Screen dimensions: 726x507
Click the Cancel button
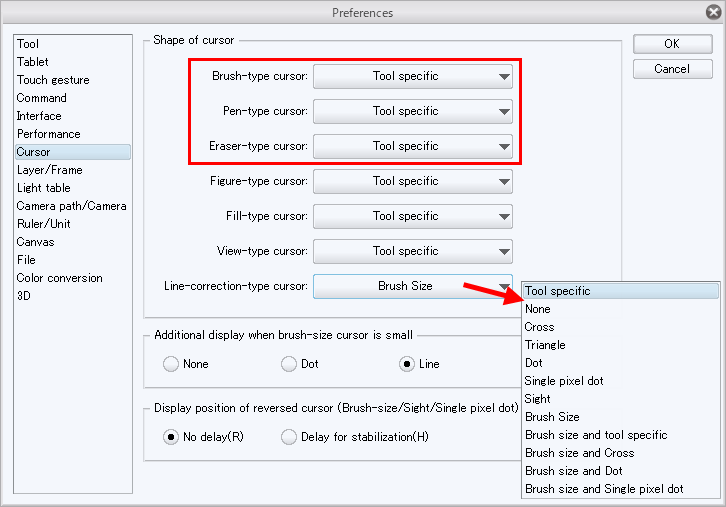pyautogui.click(x=672, y=69)
